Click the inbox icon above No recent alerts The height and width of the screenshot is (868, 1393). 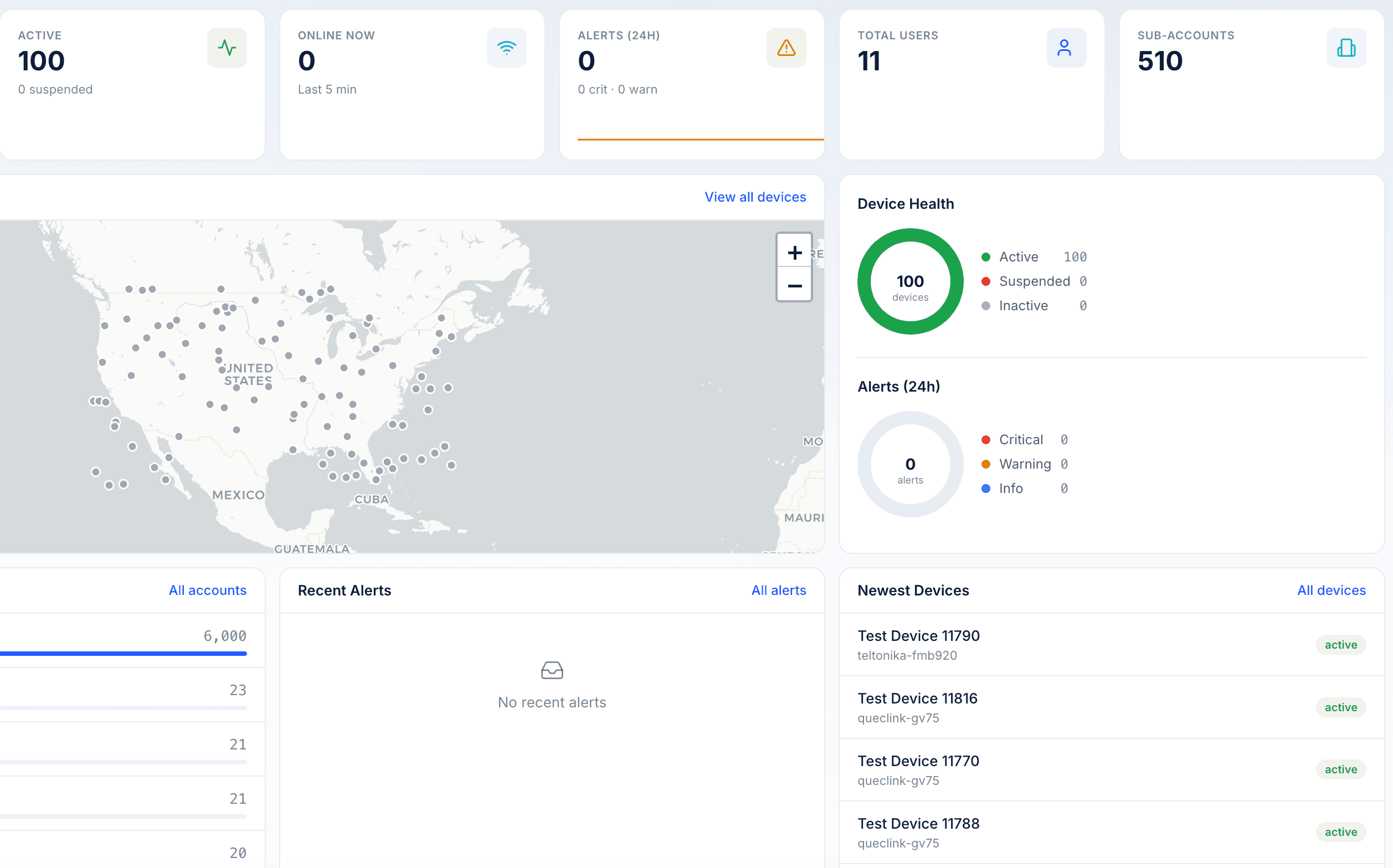552,670
